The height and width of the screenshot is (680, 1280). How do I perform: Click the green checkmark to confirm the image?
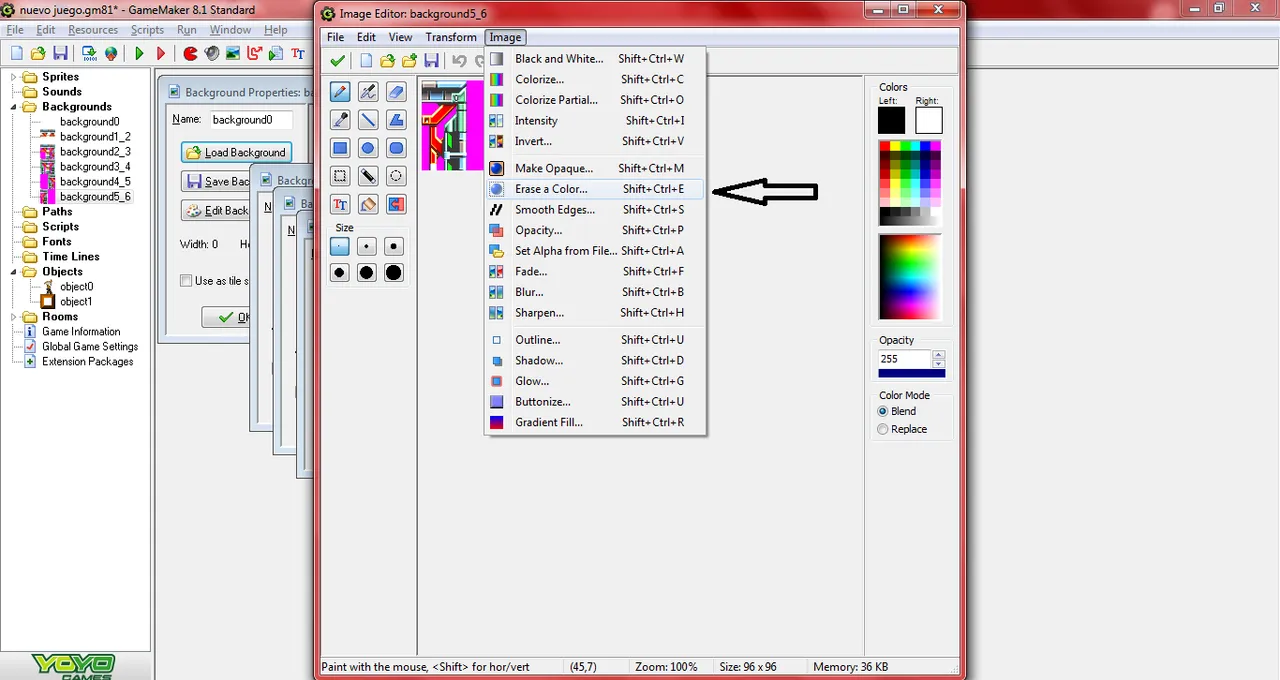tap(338, 61)
